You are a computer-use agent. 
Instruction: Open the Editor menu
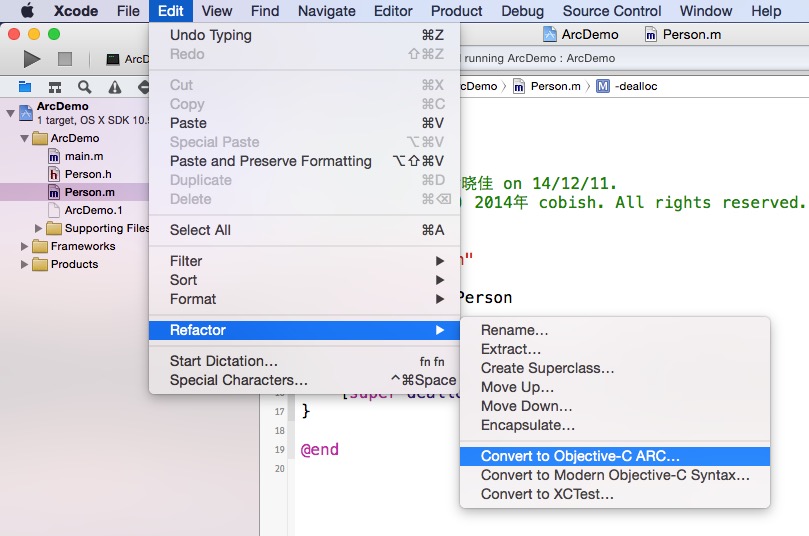(393, 11)
